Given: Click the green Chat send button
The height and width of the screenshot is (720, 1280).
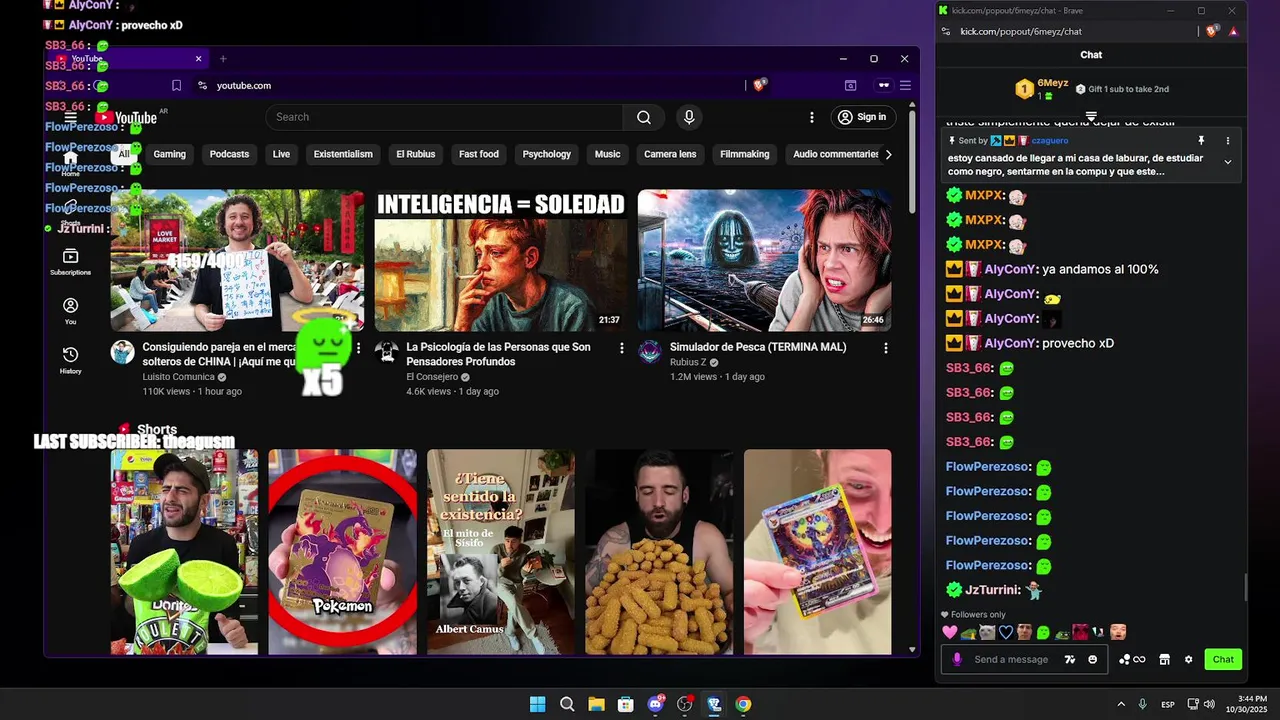Looking at the screenshot, I should [x=1223, y=660].
